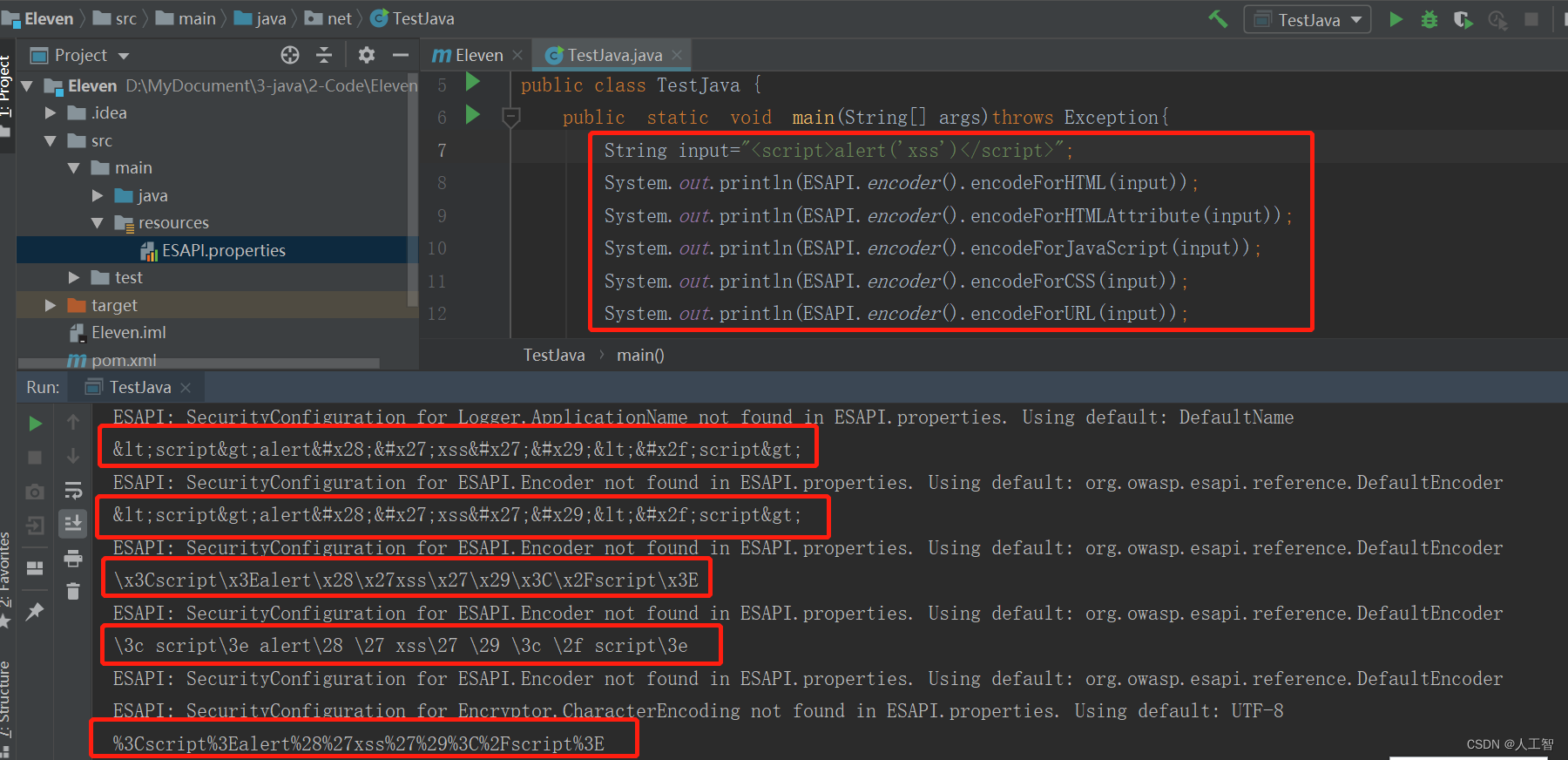Click up the stack trace arrow
The width and height of the screenshot is (1568, 760).
click(73, 423)
